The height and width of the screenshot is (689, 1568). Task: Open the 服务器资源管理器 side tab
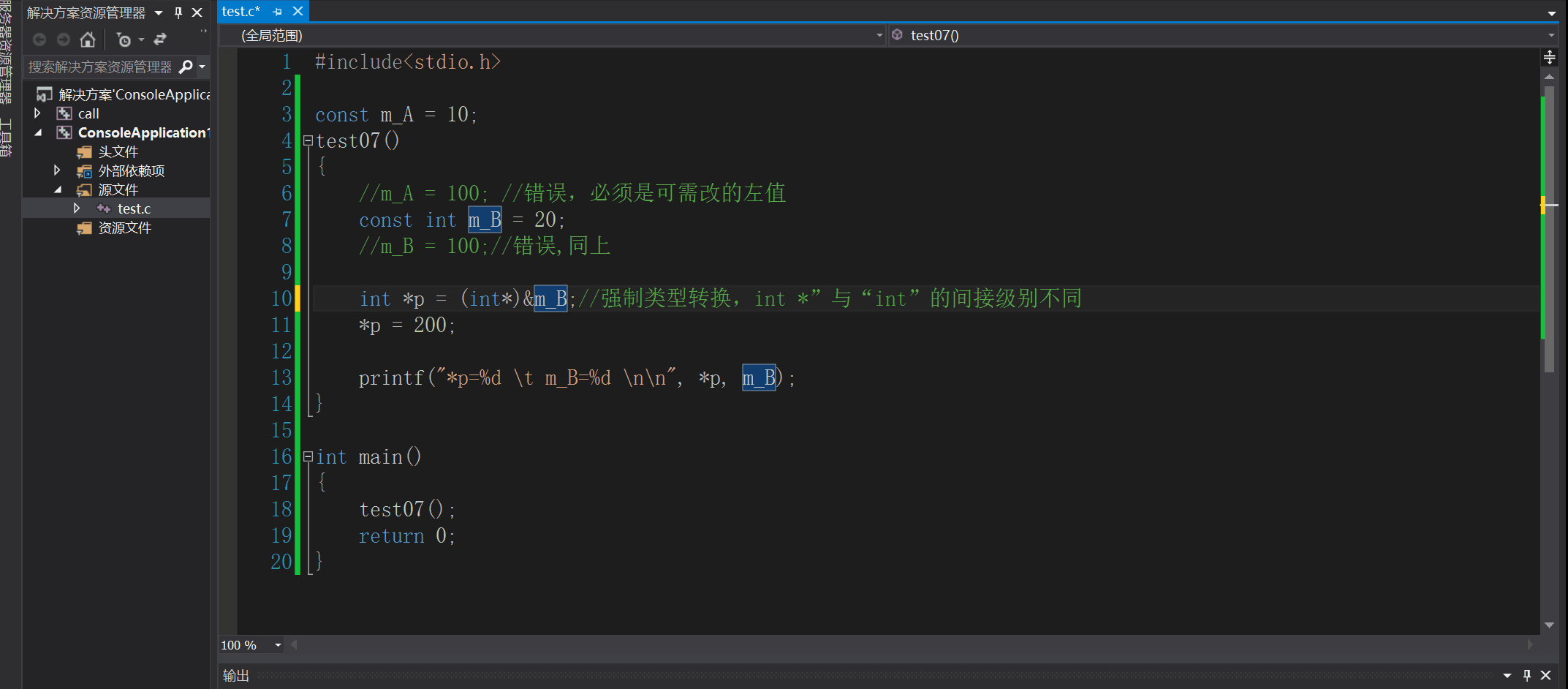6,53
